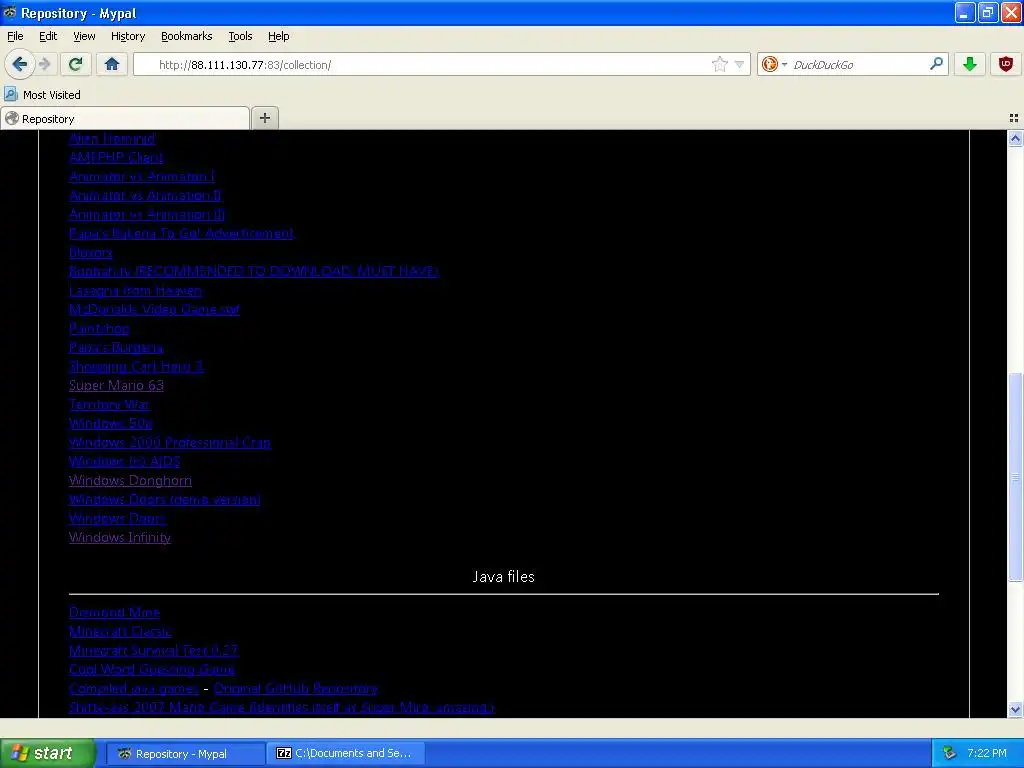This screenshot has height=768, width=1024.
Task: Open the Tools menu
Action: [x=240, y=36]
